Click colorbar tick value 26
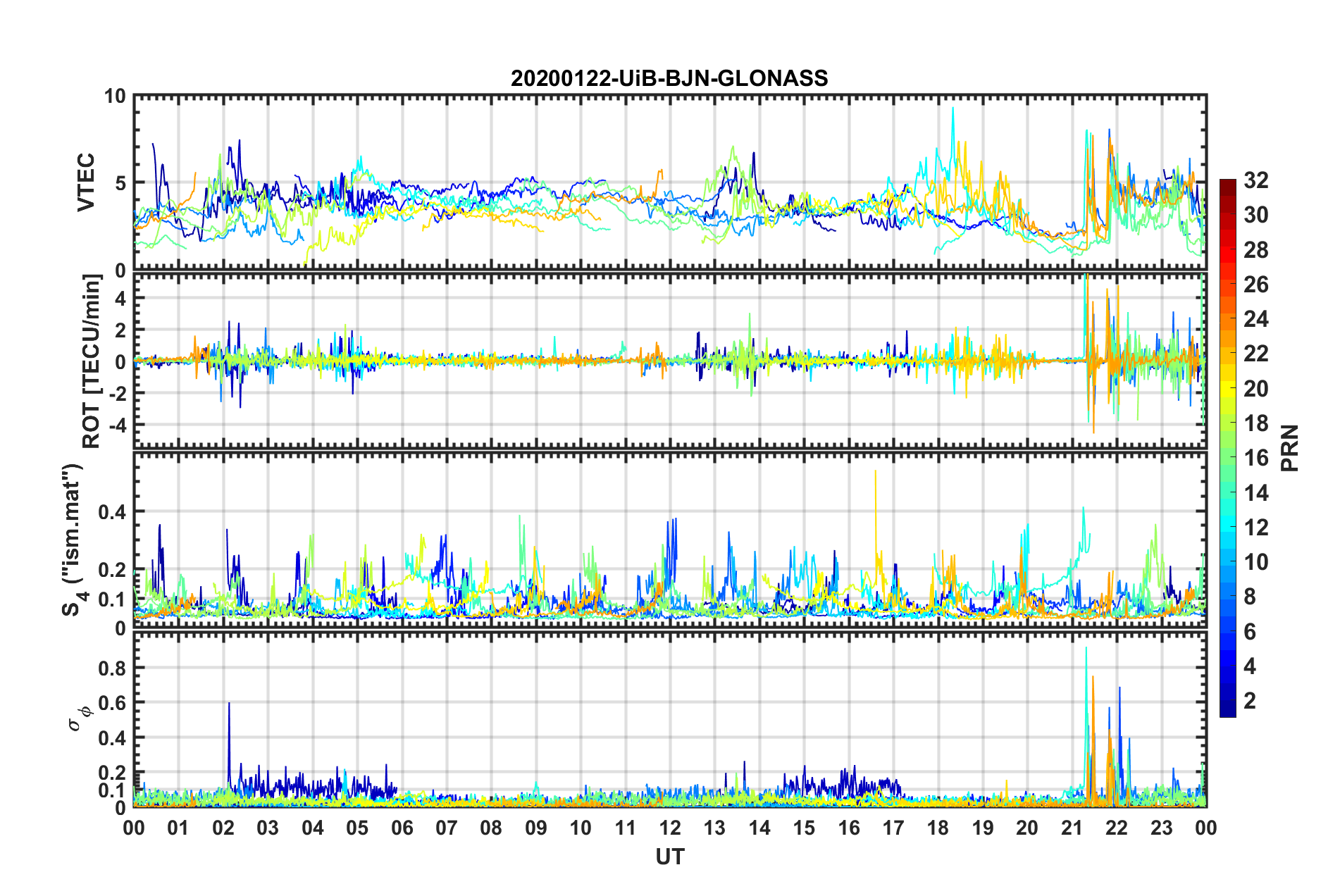 (x=1255, y=285)
